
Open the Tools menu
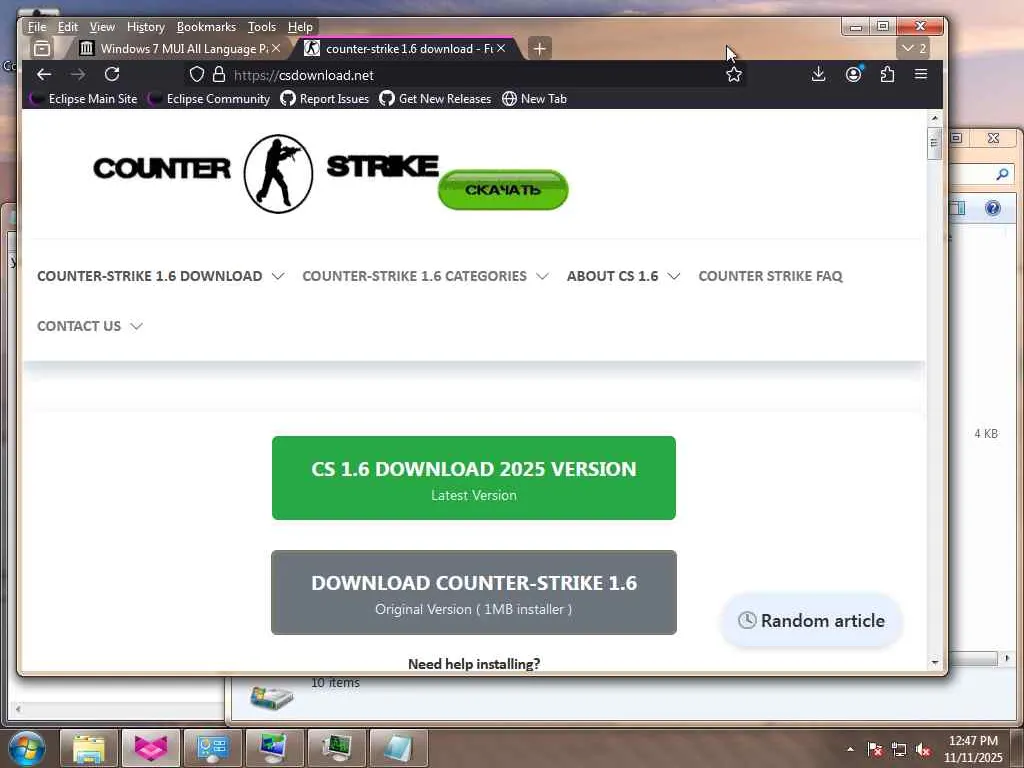click(x=261, y=27)
